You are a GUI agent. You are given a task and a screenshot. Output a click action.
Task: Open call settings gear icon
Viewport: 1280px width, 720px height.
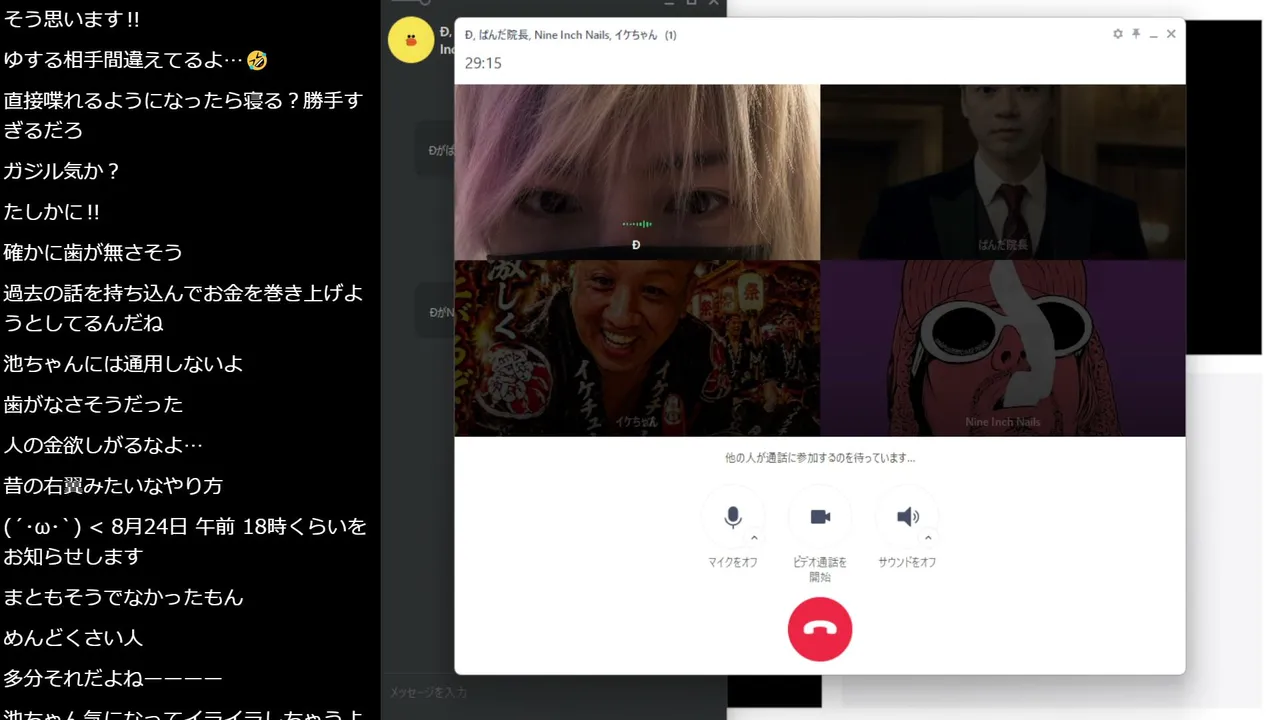(1118, 34)
